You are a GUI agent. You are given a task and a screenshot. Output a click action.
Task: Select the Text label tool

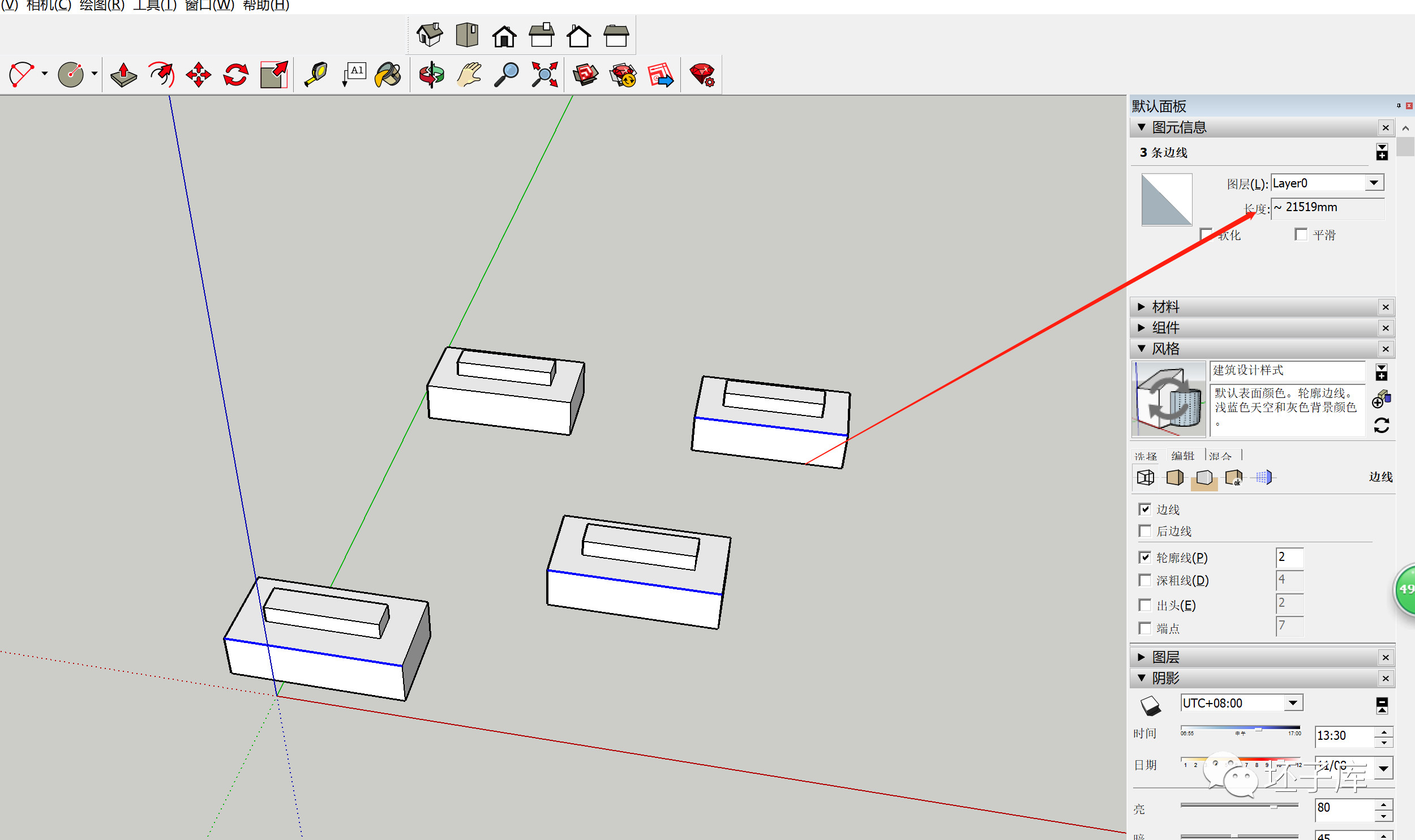[354, 74]
